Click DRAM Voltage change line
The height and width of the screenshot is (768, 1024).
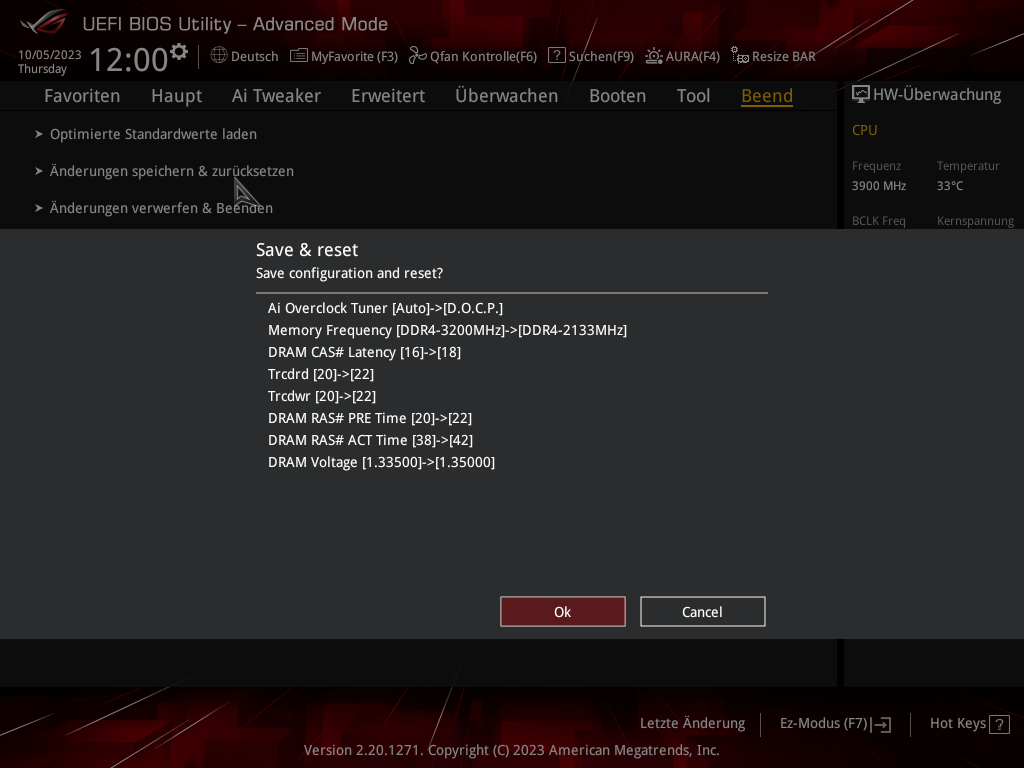(x=381, y=462)
